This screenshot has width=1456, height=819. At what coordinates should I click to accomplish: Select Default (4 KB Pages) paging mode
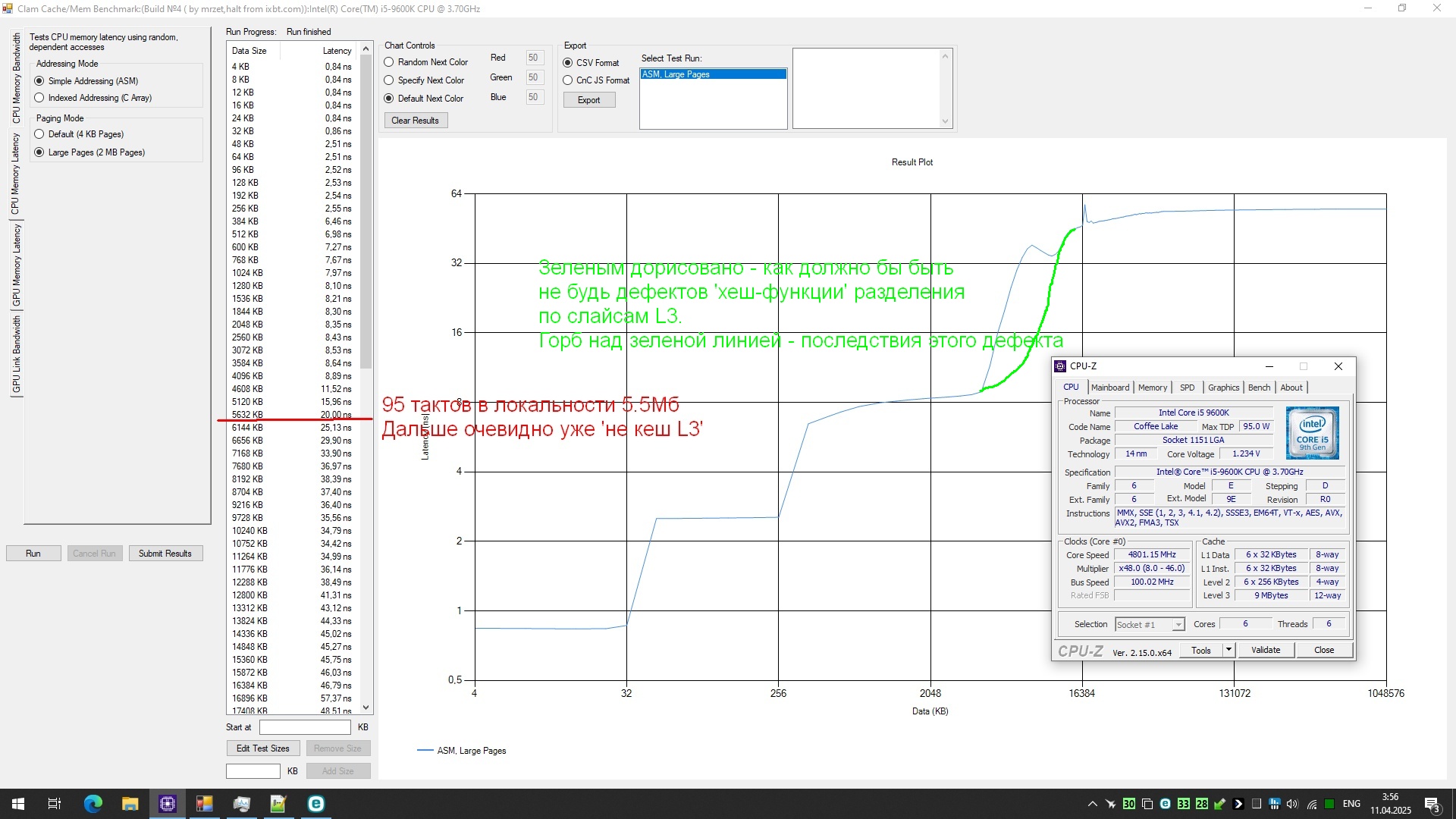pos(39,134)
